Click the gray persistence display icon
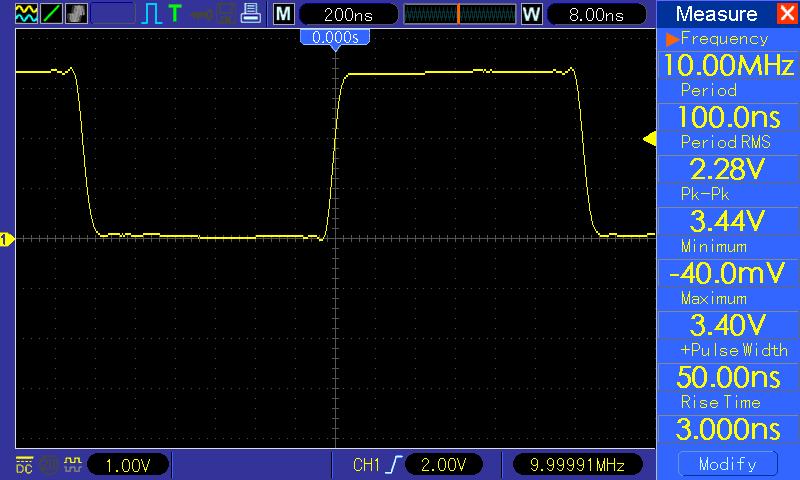This screenshot has height=480, width=800. click(x=76, y=13)
